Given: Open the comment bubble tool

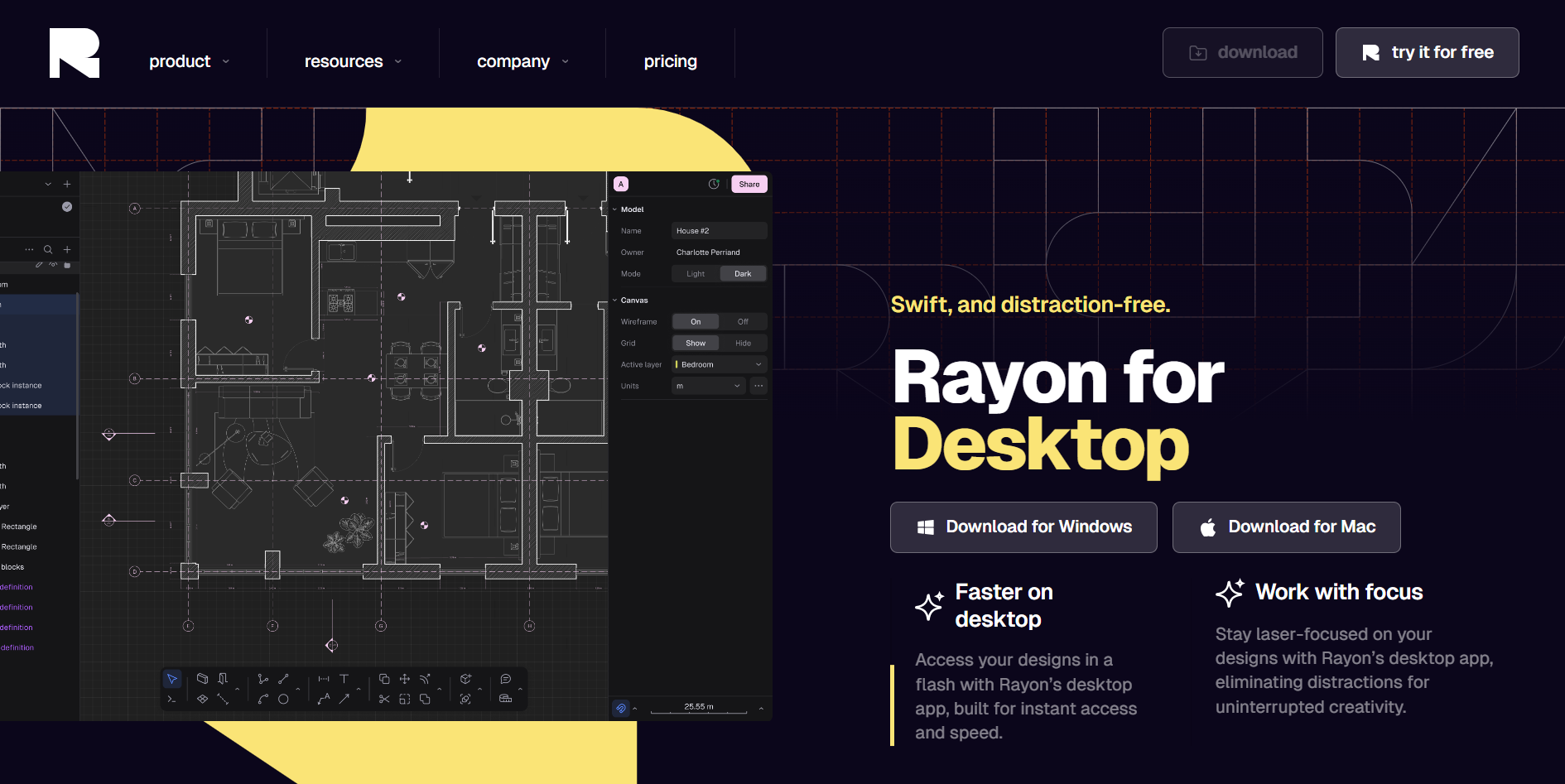Looking at the screenshot, I should click(506, 679).
